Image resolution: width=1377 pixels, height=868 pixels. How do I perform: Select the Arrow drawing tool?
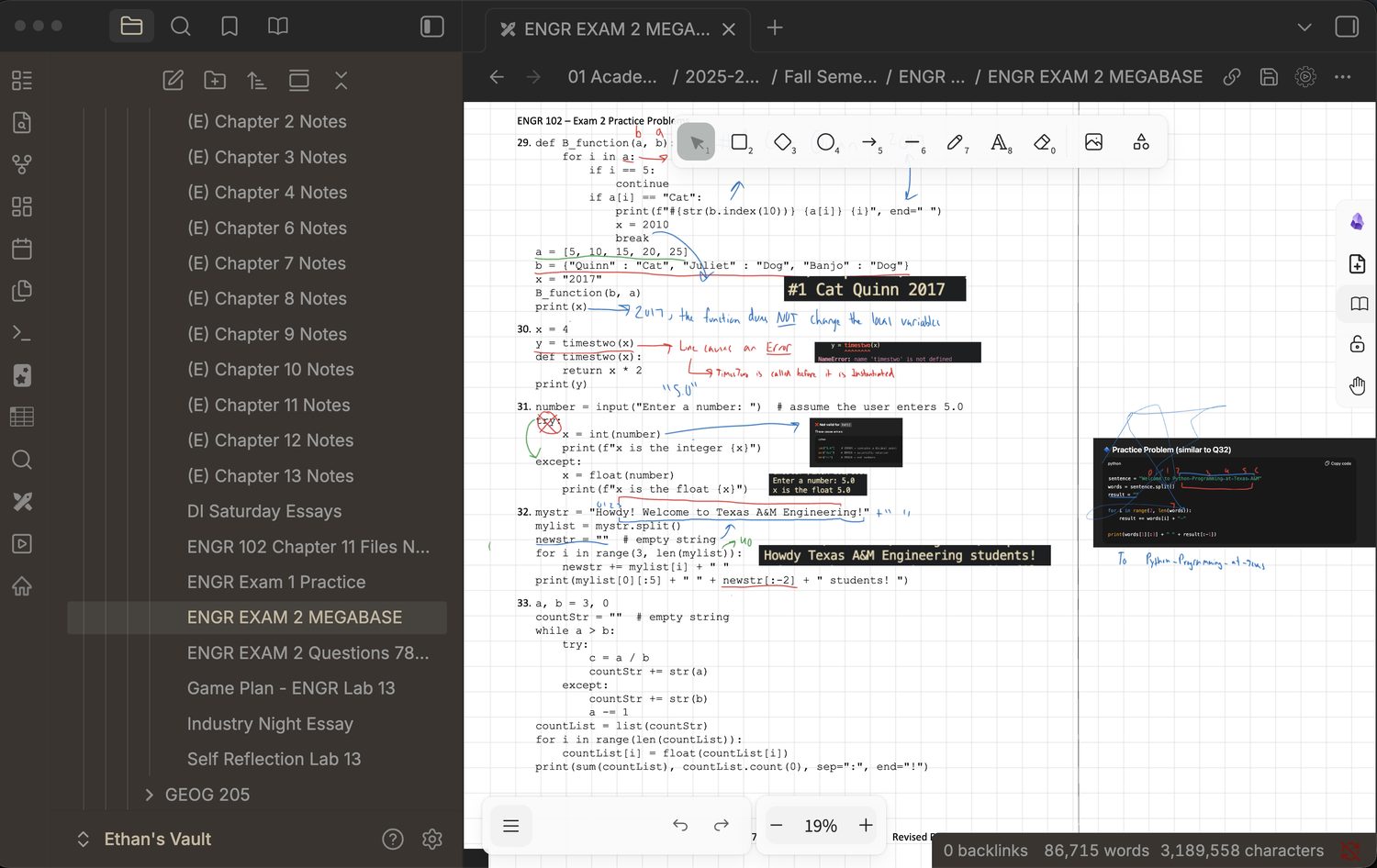point(869,142)
